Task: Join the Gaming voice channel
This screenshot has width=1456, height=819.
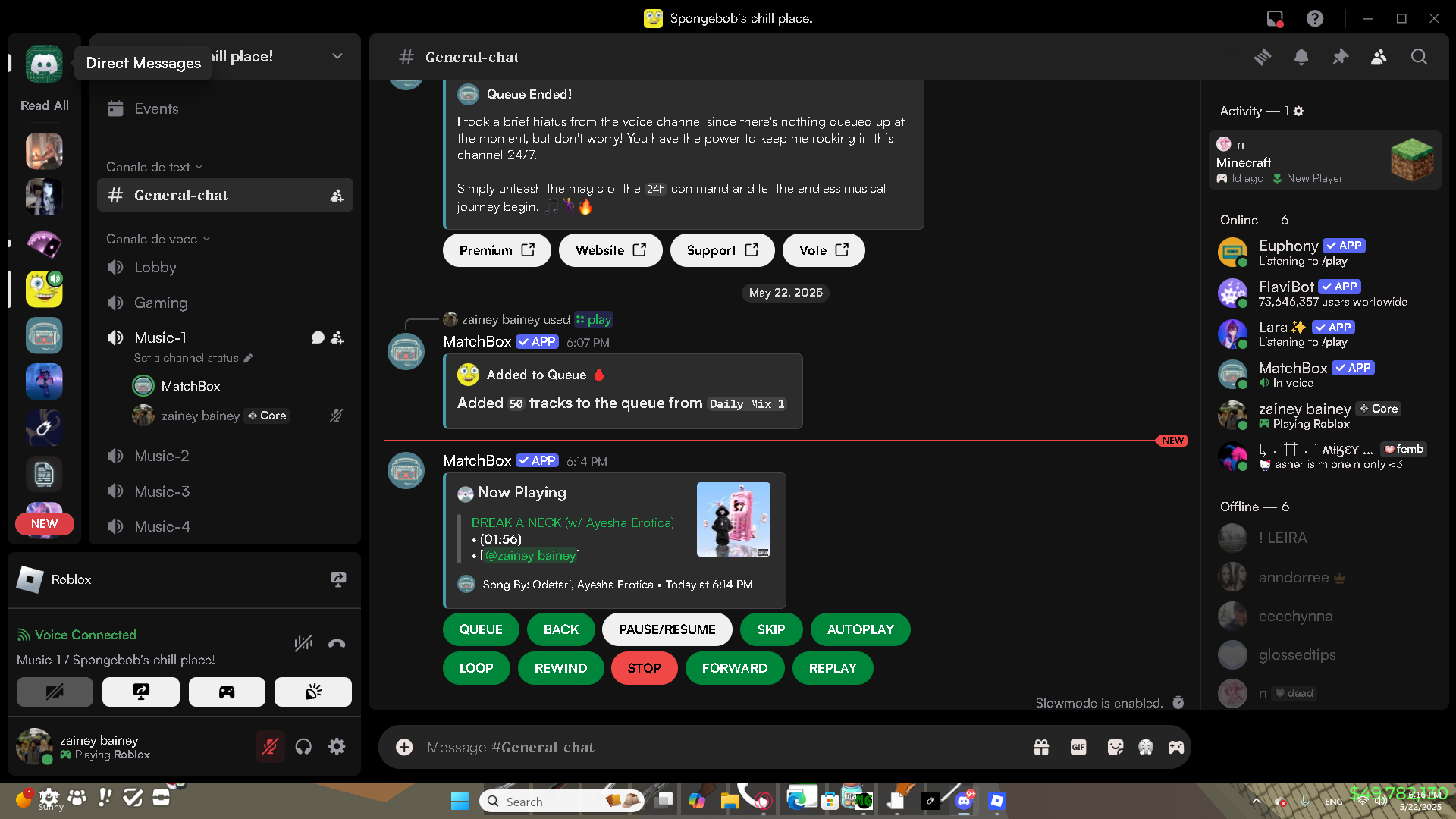Action: point(225,303)
